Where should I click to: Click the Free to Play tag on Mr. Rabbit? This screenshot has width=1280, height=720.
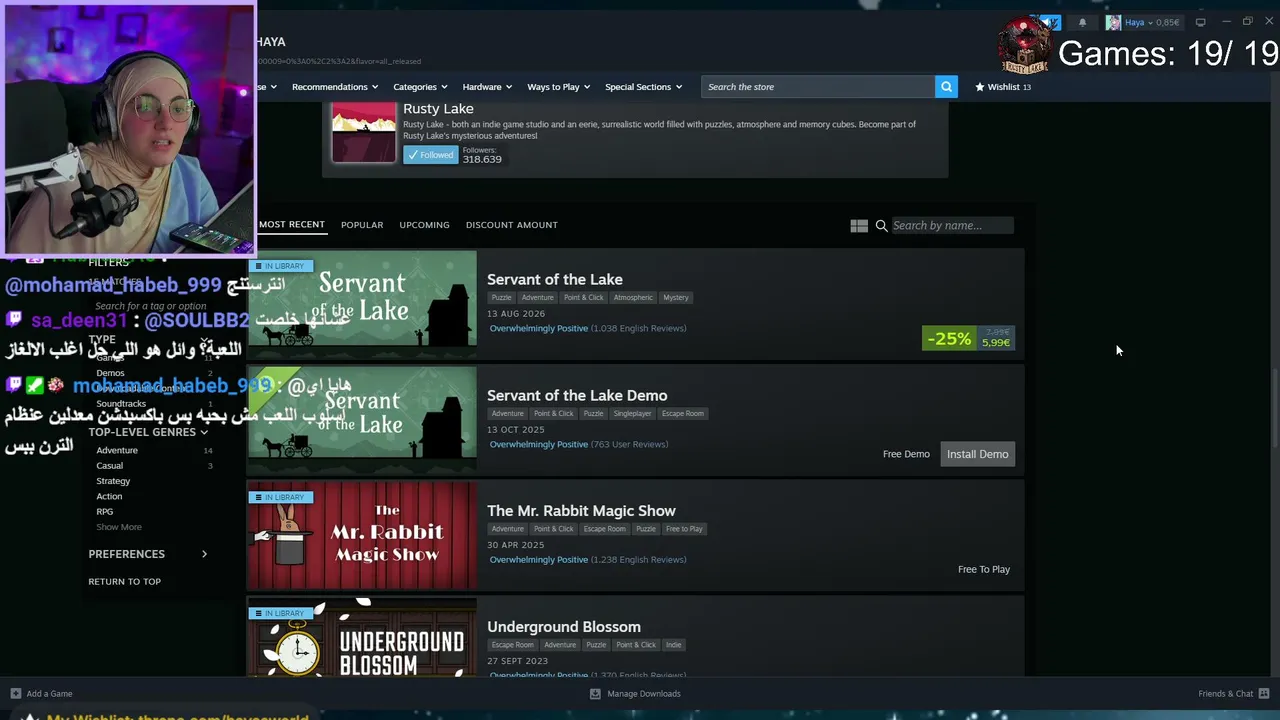click(x=684, y=529)
